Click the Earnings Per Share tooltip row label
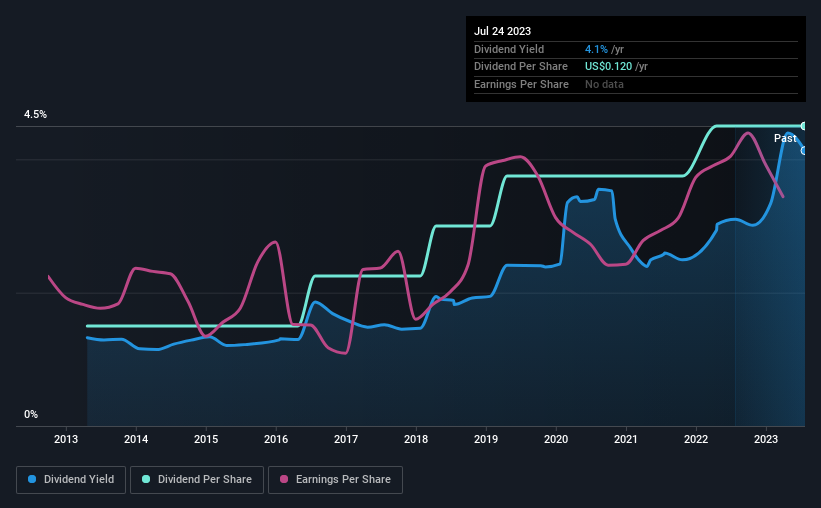This screenshot has width=821, height=508. pyautogui.click(x=522, y=84)
